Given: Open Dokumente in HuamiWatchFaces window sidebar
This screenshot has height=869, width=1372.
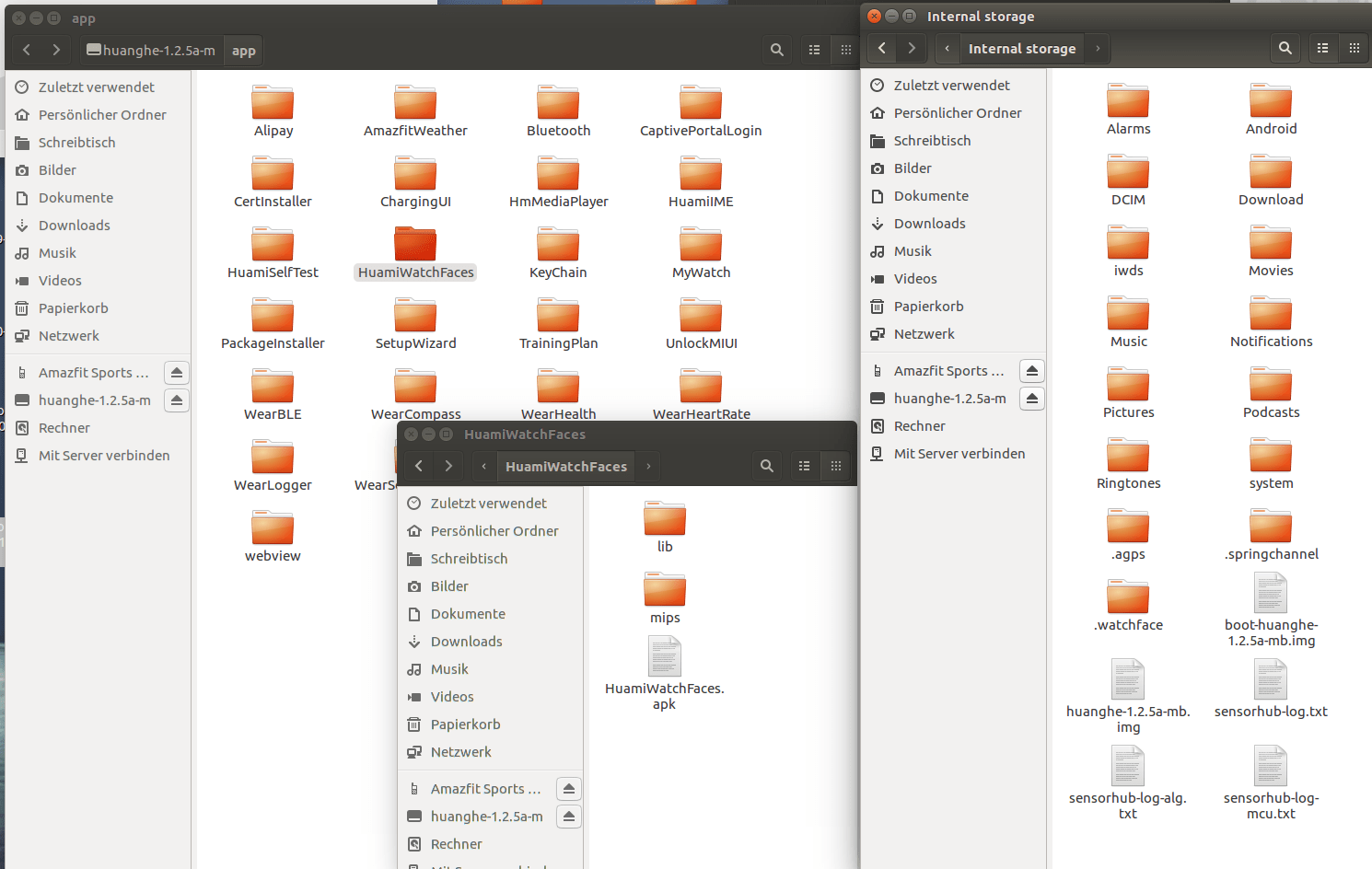Looking at the screenshot, I should [x=491, y=614].
